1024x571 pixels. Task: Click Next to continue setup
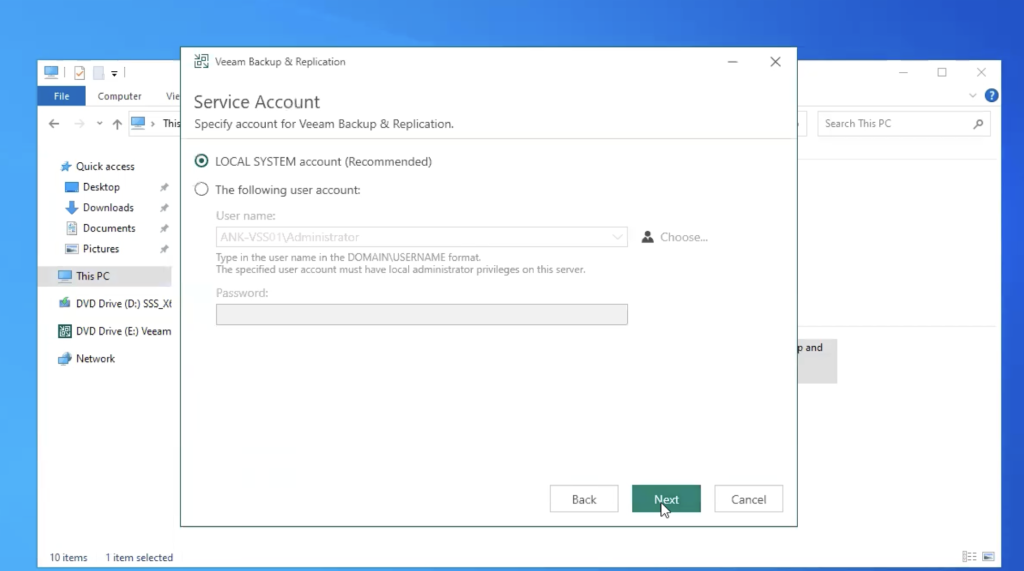666,499
